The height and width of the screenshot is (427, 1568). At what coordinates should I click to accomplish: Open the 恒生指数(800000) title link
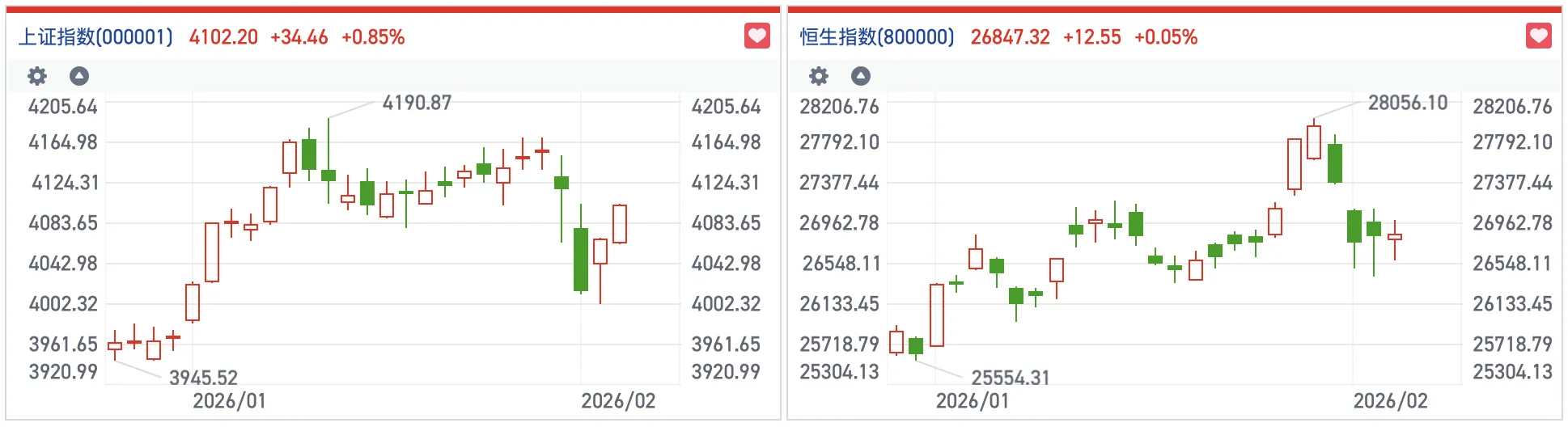[x=877, y=37]
